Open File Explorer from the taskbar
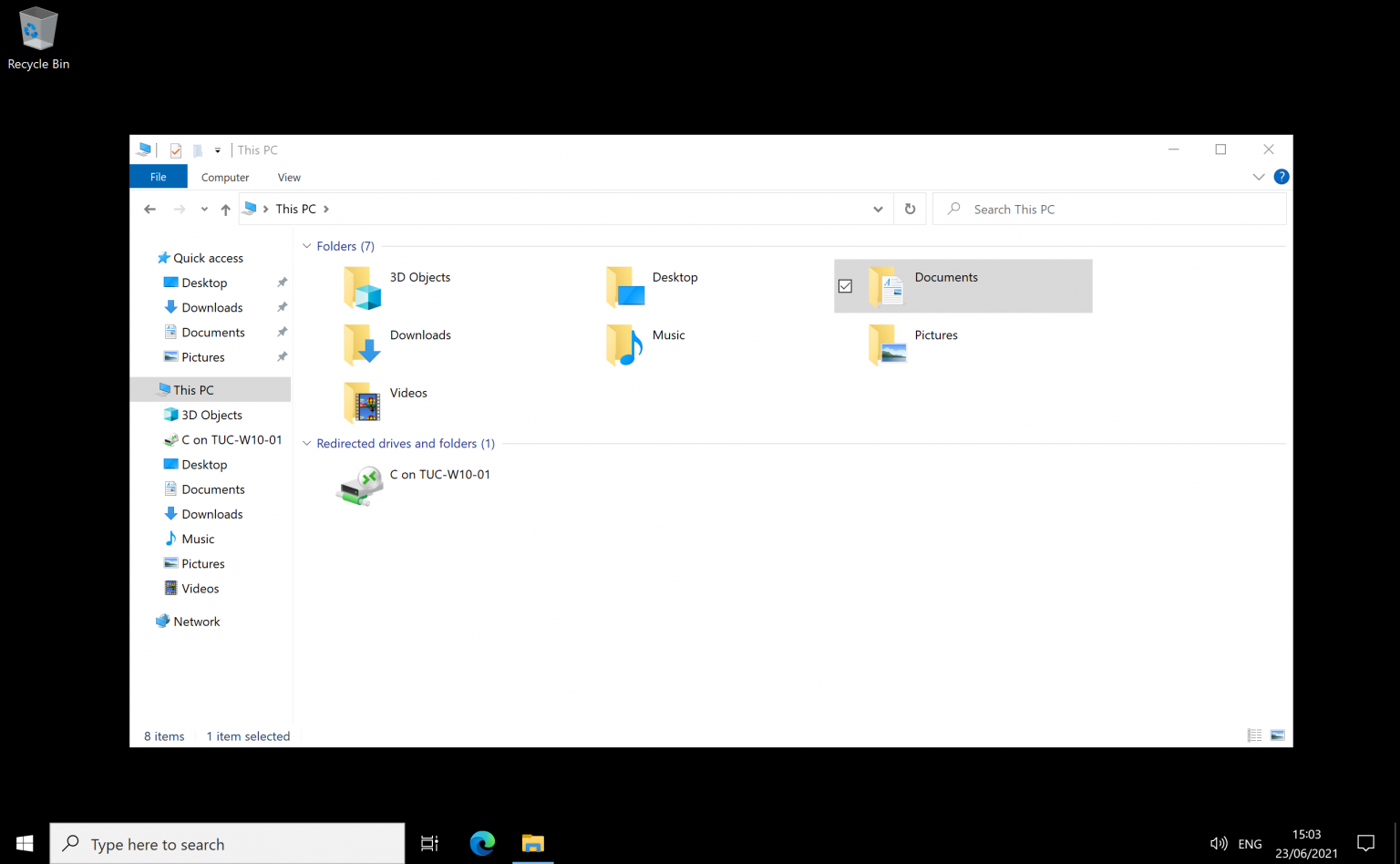 [x=532, y=843]
